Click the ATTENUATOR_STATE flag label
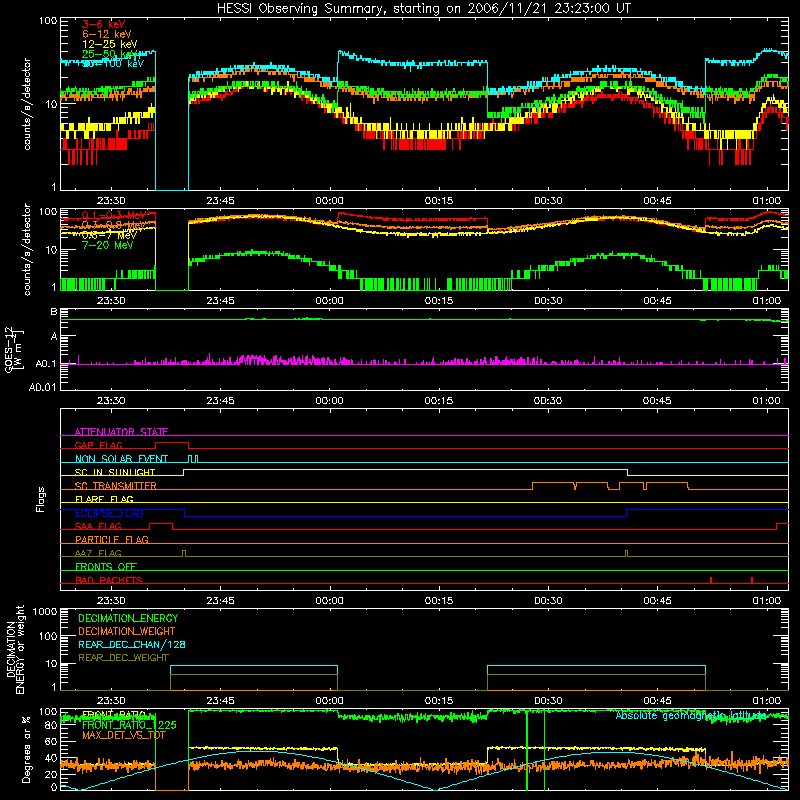Image resolution: width=800 pixels, height=800 pixels. (121, 432)
